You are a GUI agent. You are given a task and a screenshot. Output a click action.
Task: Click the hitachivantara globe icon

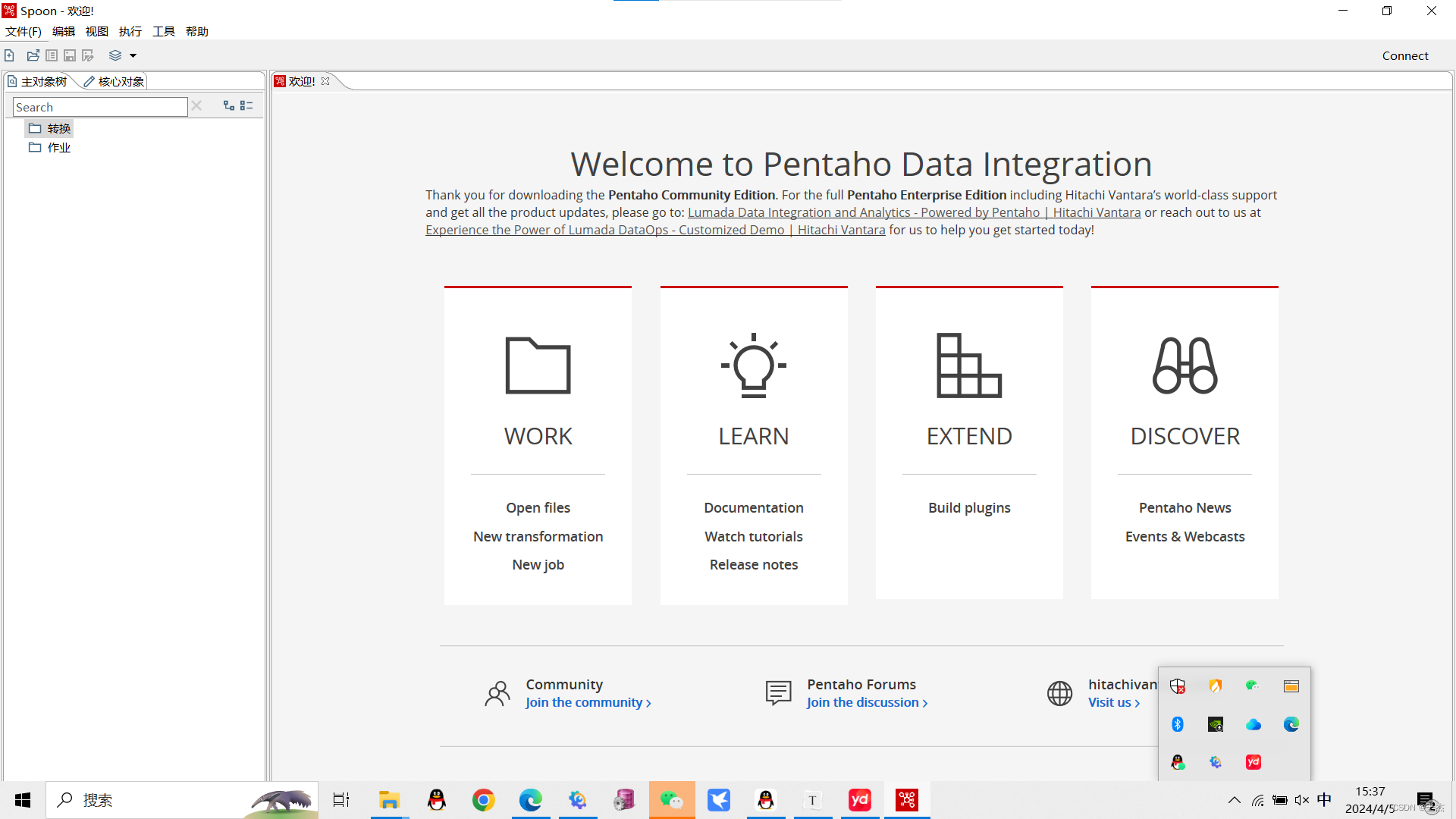point(1060,693)
